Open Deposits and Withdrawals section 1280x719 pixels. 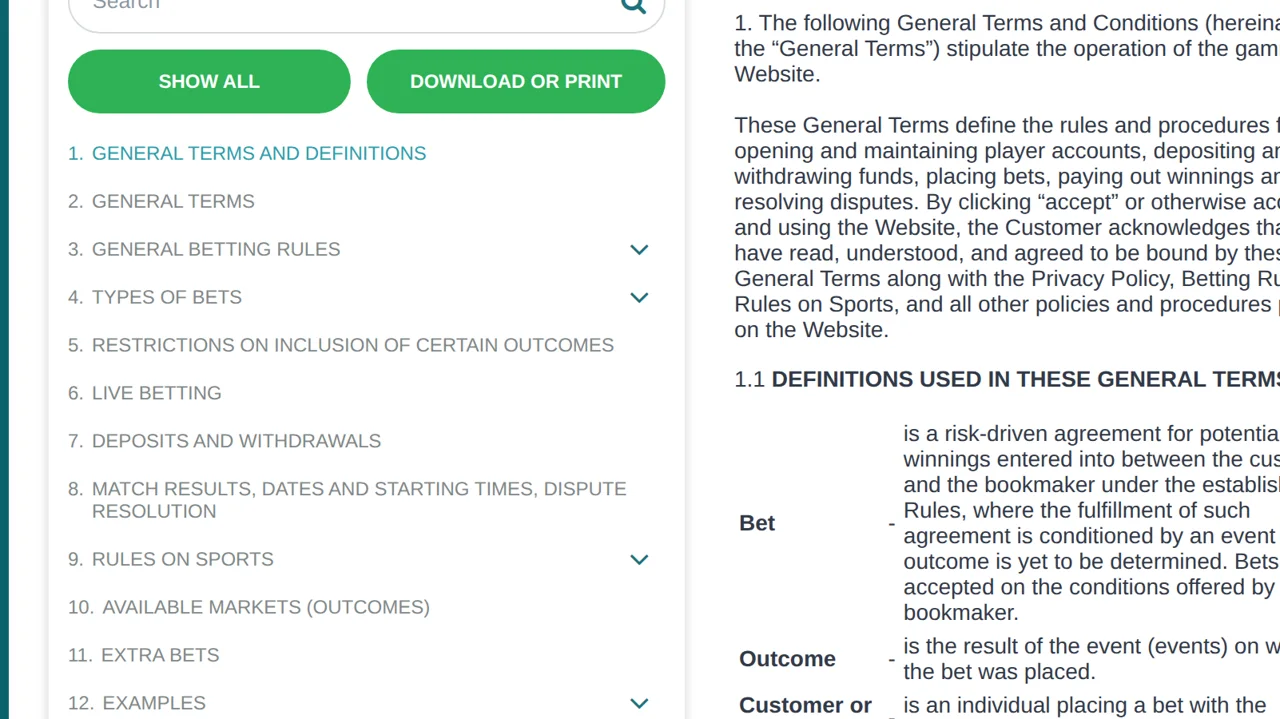(225, 441)
